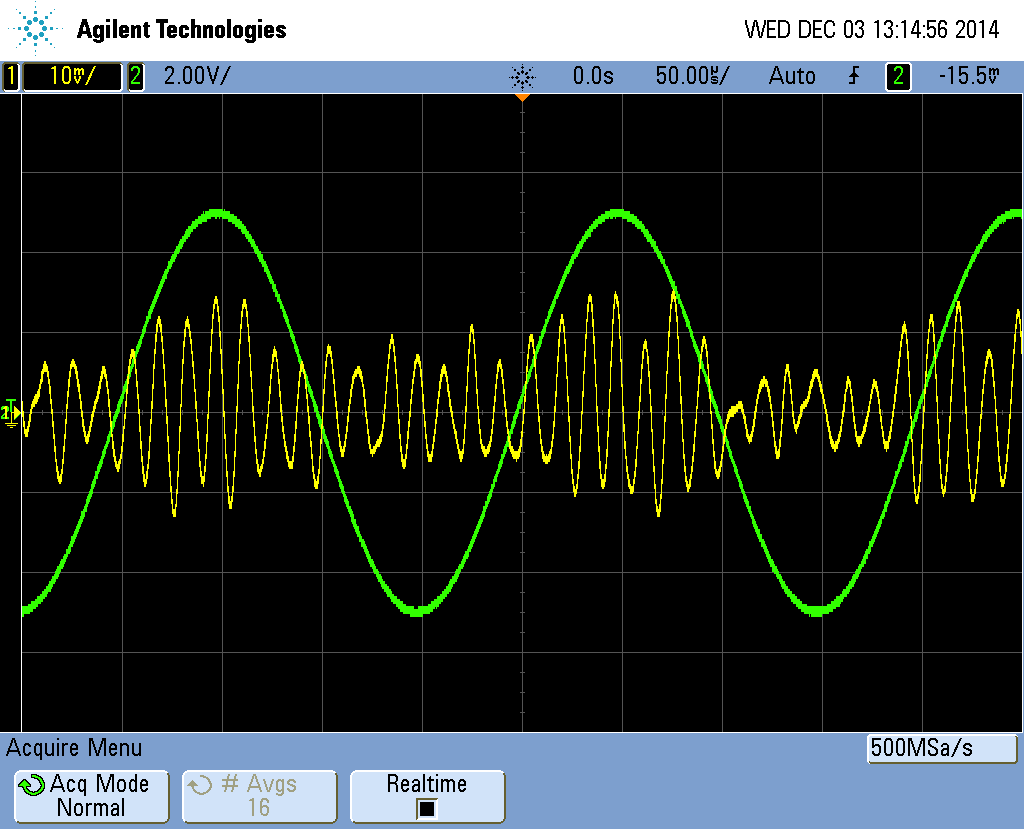Click the rotary icon beside # Avgs
Image resolution: width=1024 pixels, height=829 pixels.
201,785
